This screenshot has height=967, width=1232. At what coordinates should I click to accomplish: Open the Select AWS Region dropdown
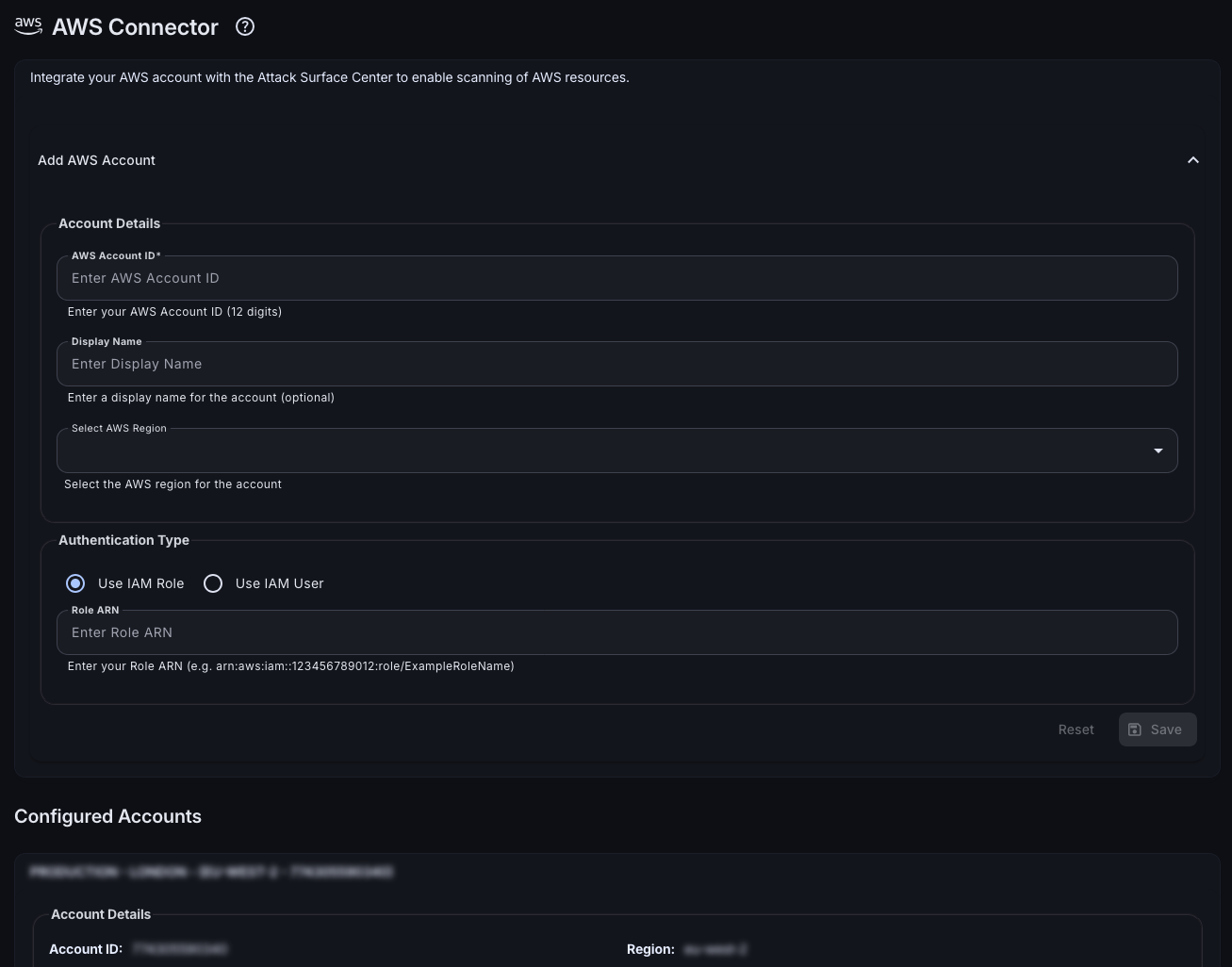[x=617, y=451]
